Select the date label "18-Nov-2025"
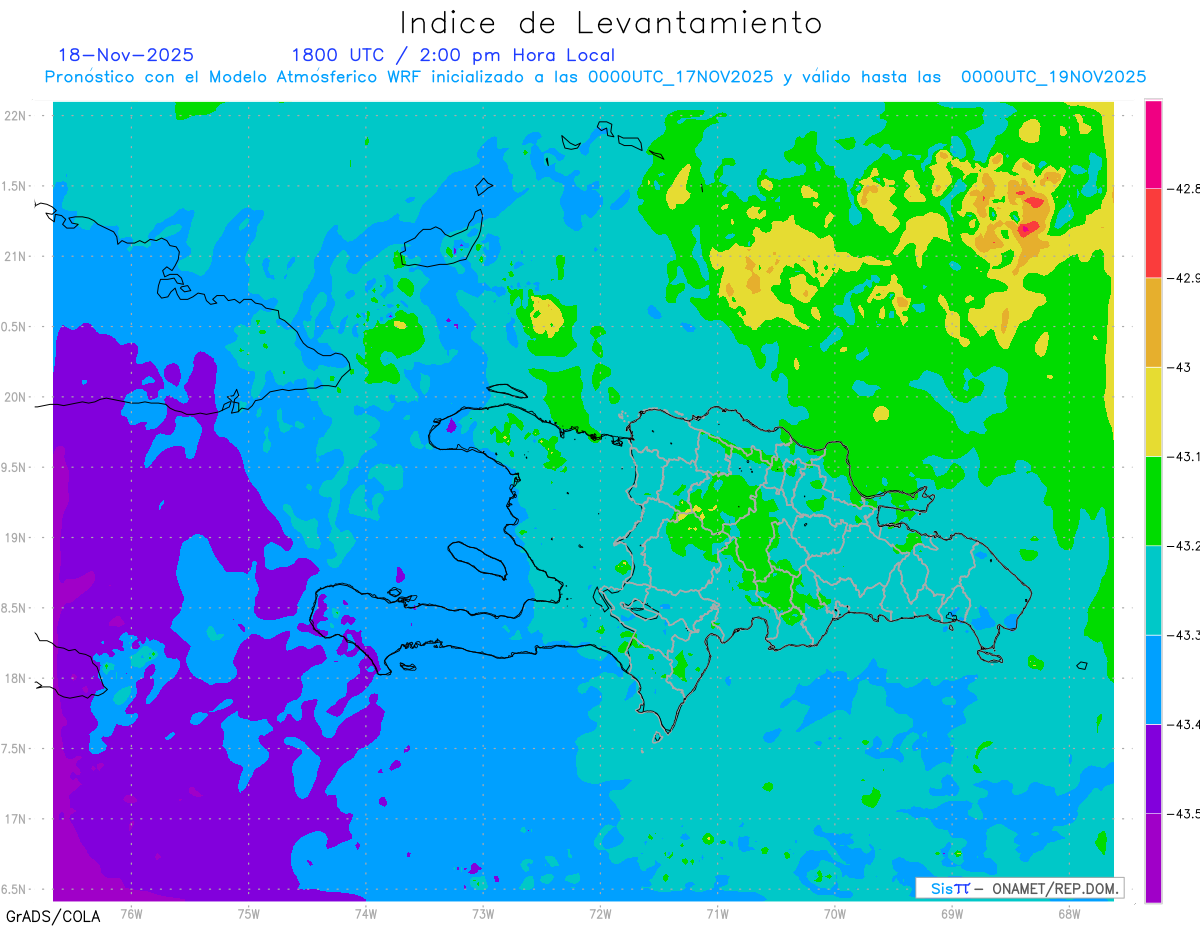Image resolution: width=1200 pixels, height=927 pixels. (126, 55)
